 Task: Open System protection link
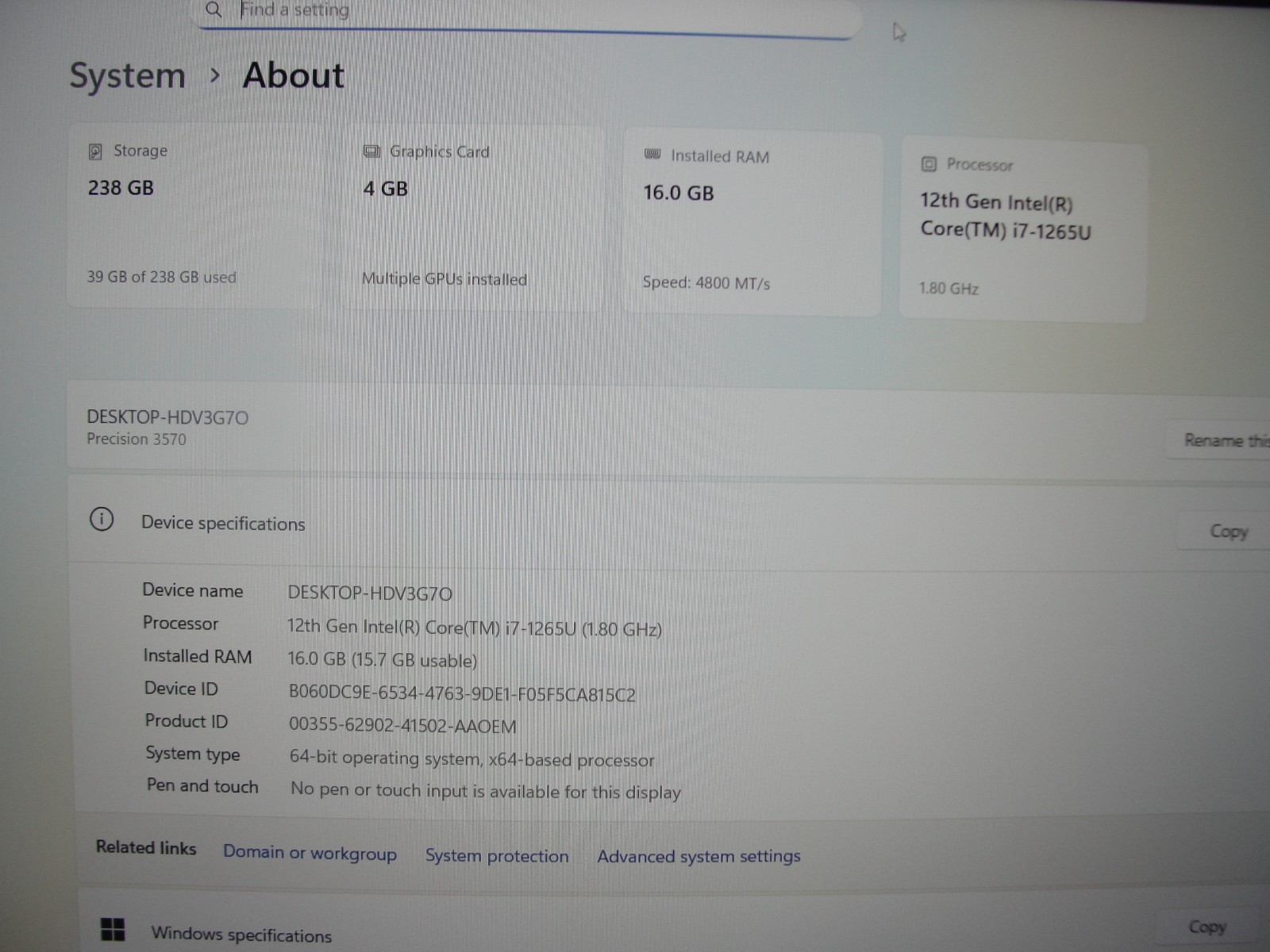click(x=497, y=856)
